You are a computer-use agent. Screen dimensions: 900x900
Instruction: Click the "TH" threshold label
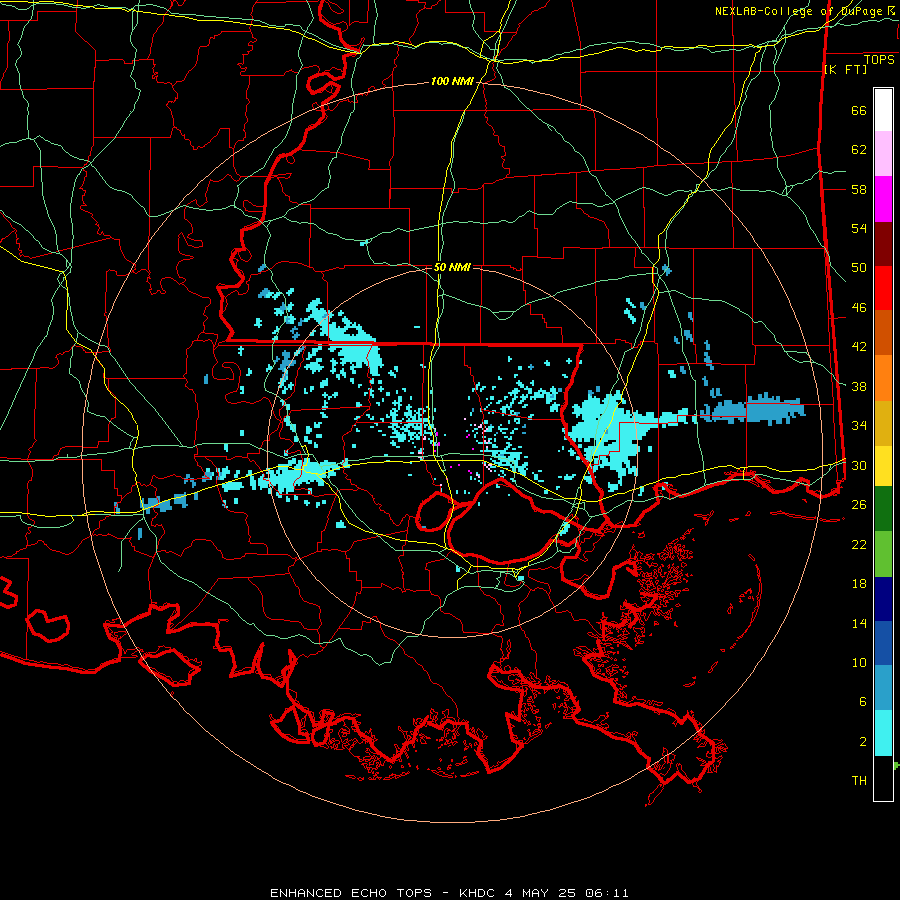pyautogui.click(x=859, y=781)
